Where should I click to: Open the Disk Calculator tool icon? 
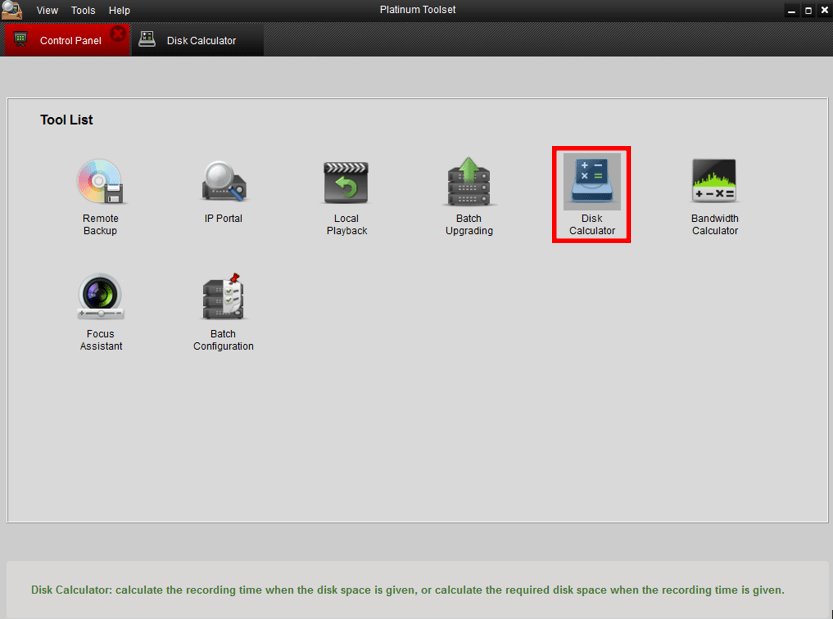click(591, 181)
